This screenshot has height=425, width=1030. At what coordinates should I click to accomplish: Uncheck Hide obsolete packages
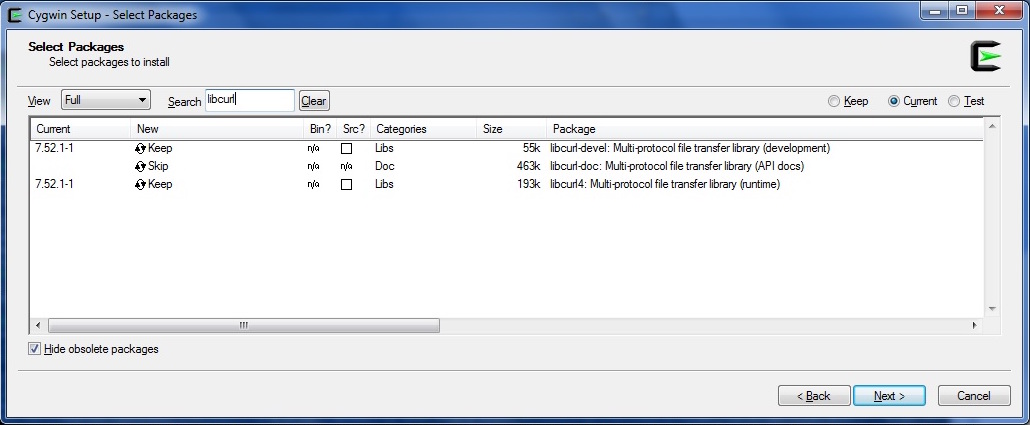[35, 349]
